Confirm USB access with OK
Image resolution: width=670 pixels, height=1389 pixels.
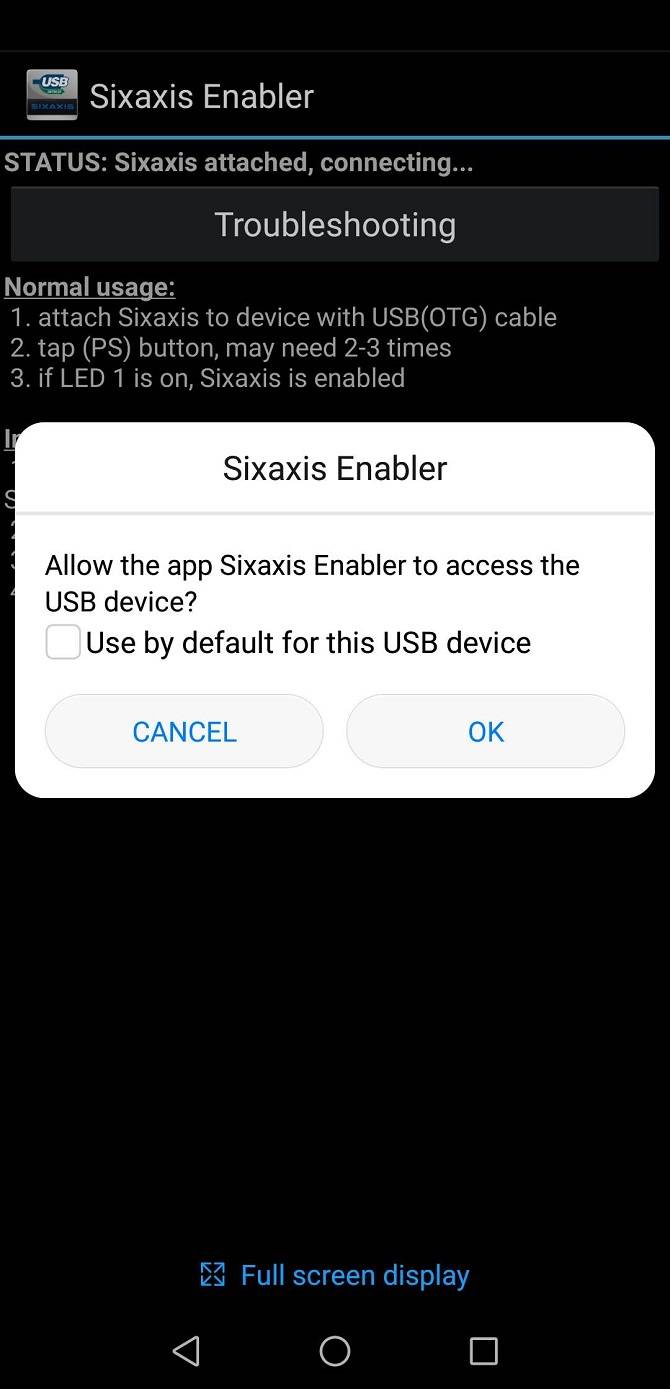486,731
